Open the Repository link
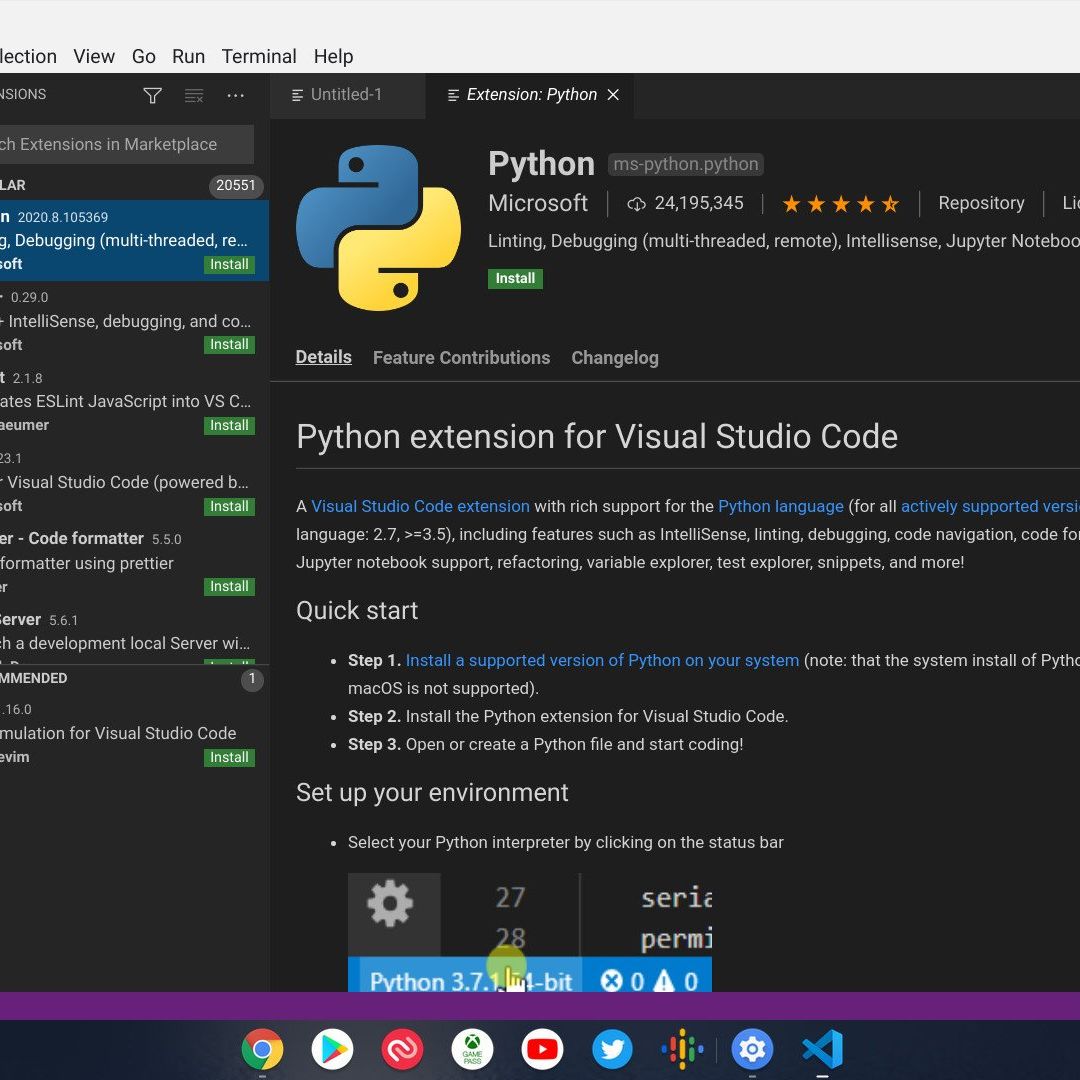This screenshot has width=1080, height=1080. (980, 203)
